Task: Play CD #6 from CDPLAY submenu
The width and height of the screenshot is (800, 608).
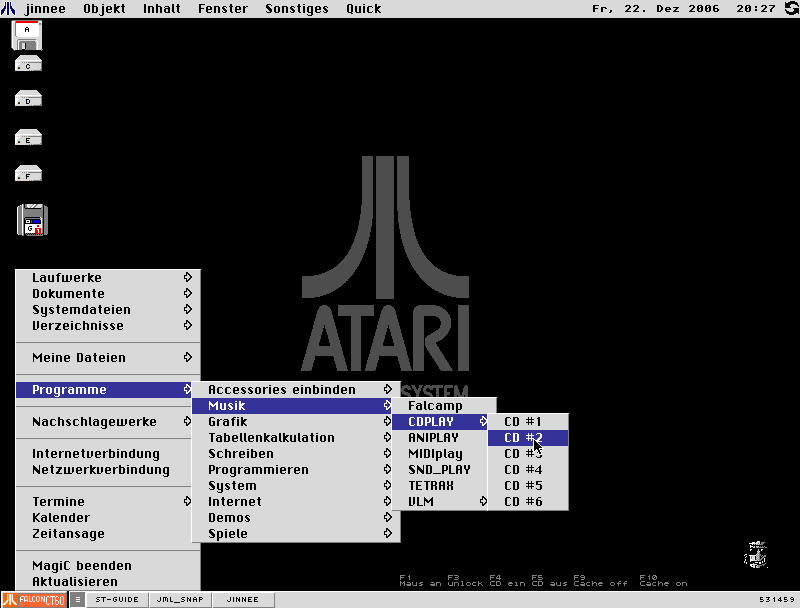Action: (528, 501)
